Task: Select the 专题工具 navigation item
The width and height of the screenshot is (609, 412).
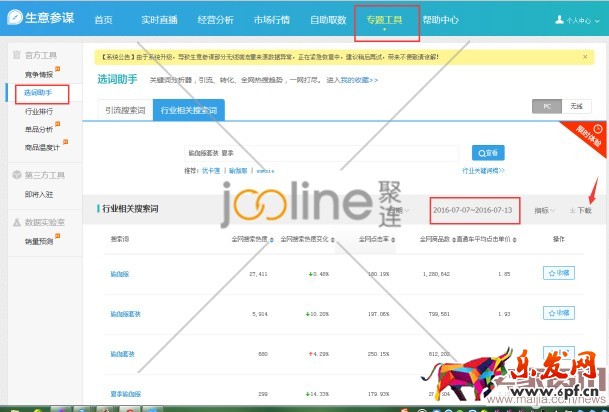Action: pyautogui.click(x=384, y=20)
